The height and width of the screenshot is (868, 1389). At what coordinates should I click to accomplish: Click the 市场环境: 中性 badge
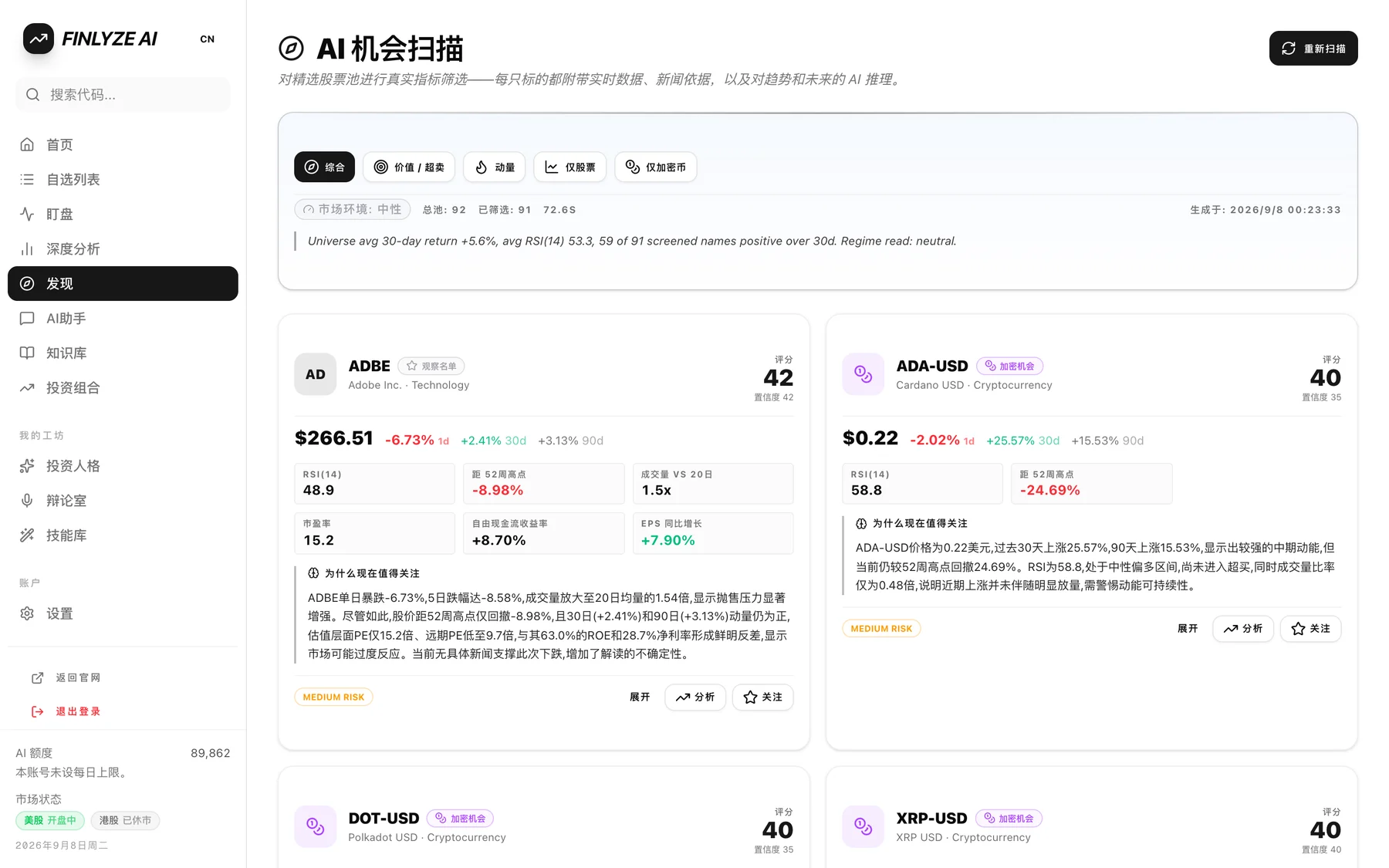point(353,209)
